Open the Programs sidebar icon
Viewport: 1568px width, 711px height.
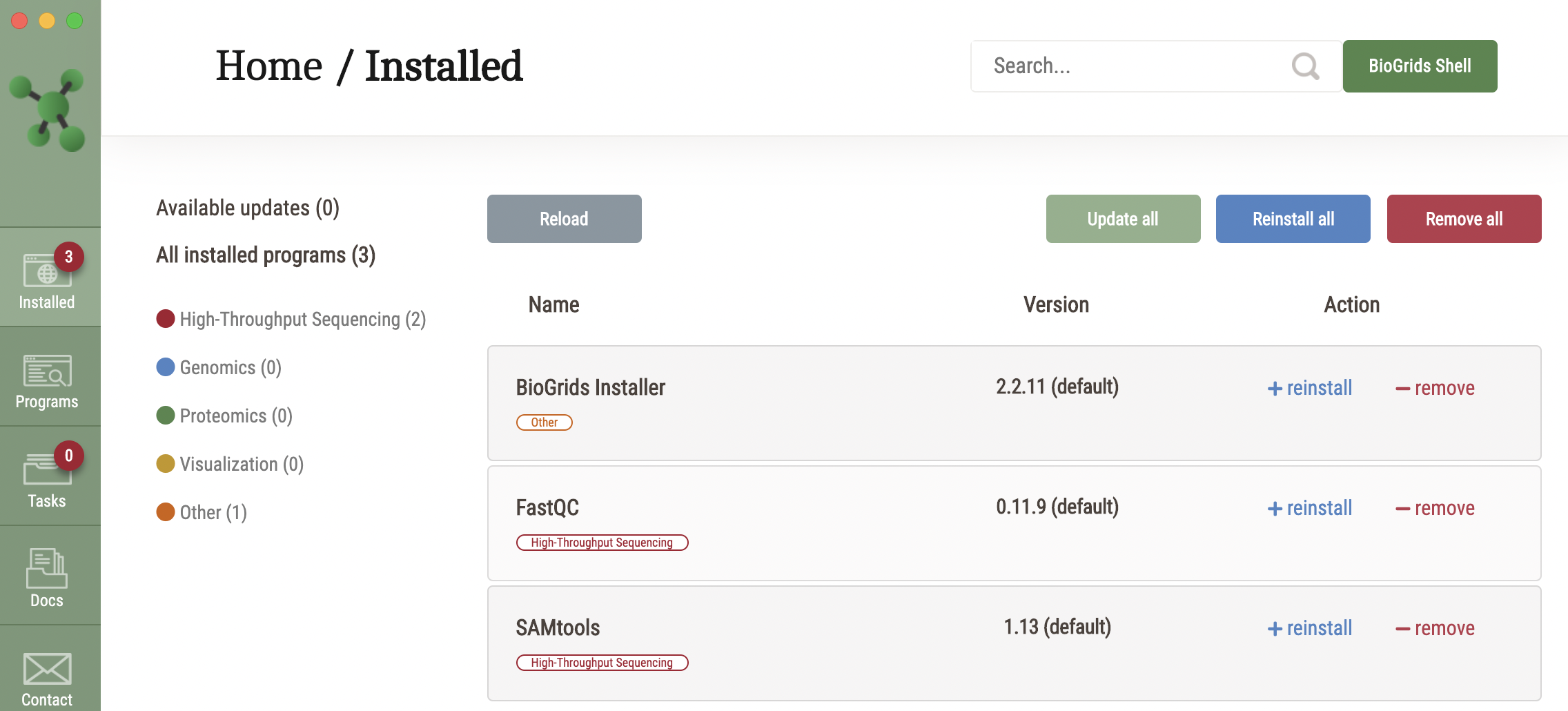coord(47,371)
